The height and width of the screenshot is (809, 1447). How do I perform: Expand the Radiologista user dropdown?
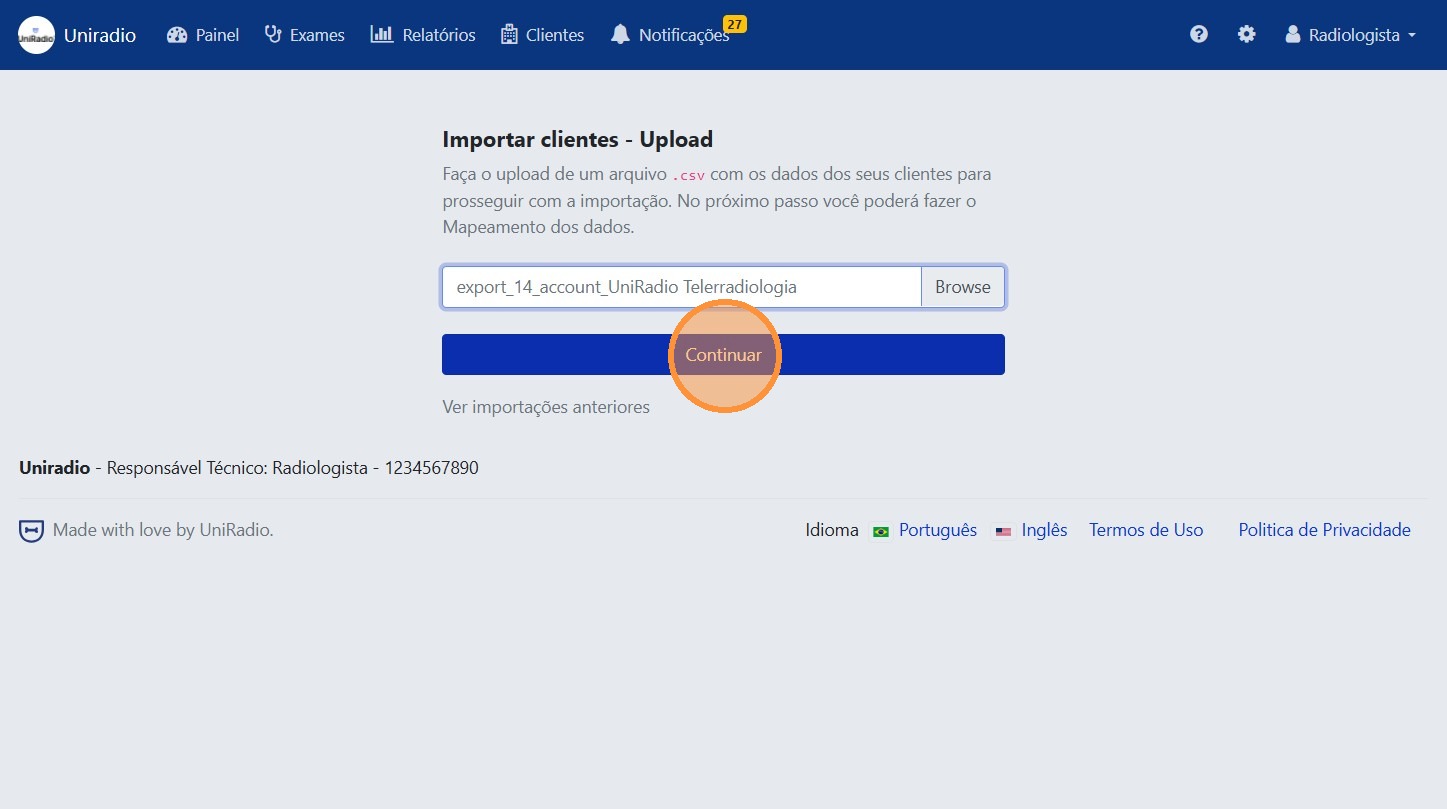pos(1351,35)
